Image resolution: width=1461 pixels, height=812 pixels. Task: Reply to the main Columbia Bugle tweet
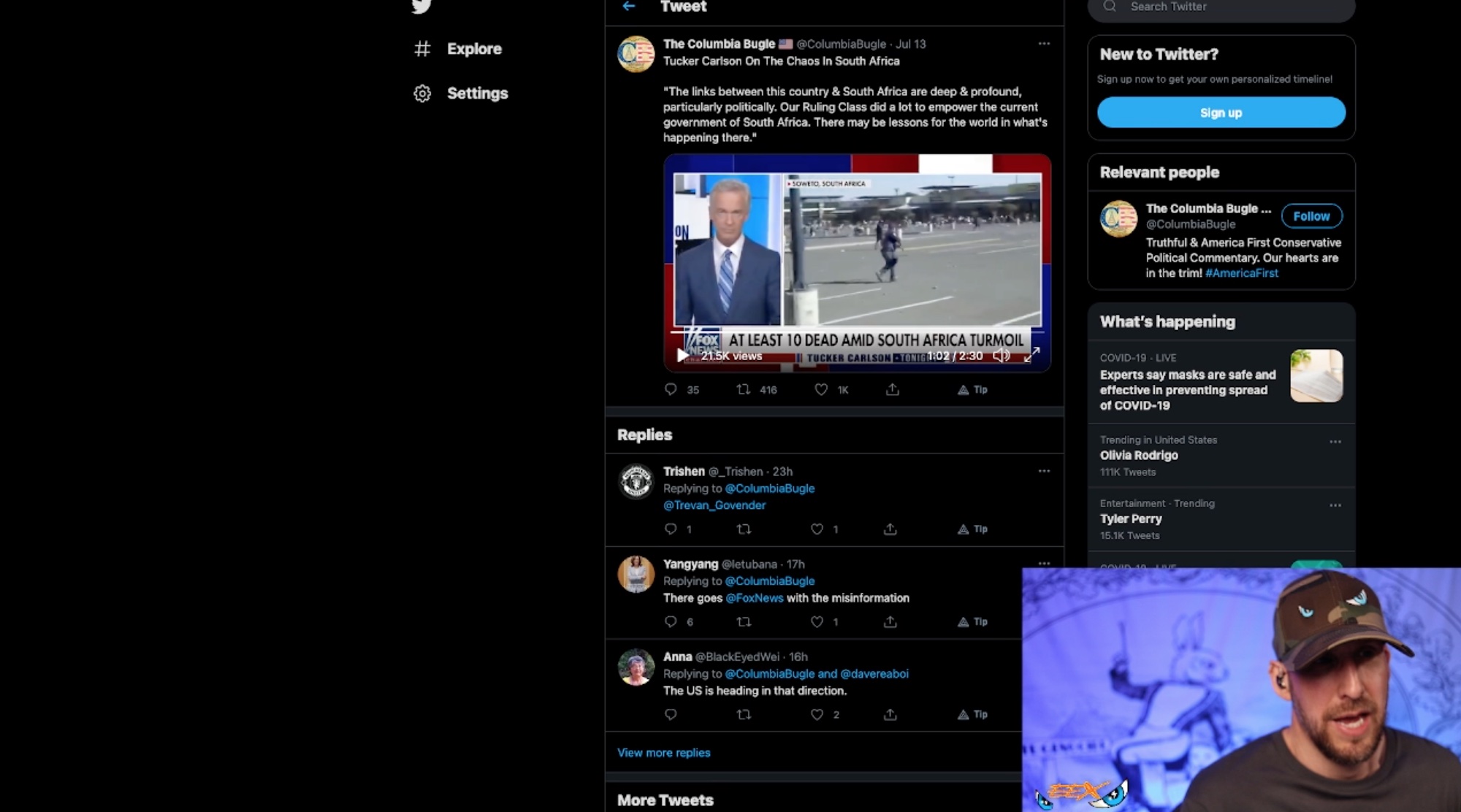(x=671, y=390)
